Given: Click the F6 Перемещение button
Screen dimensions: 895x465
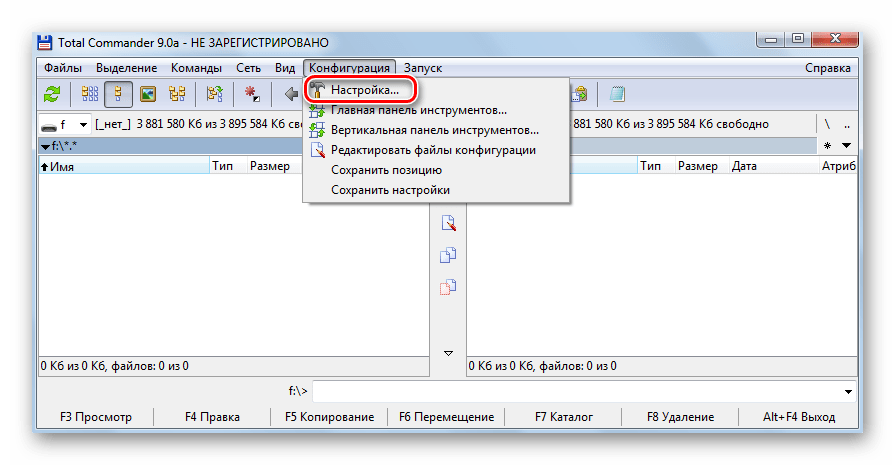Looking at the screenshot, I should click(x=446, y=417).
